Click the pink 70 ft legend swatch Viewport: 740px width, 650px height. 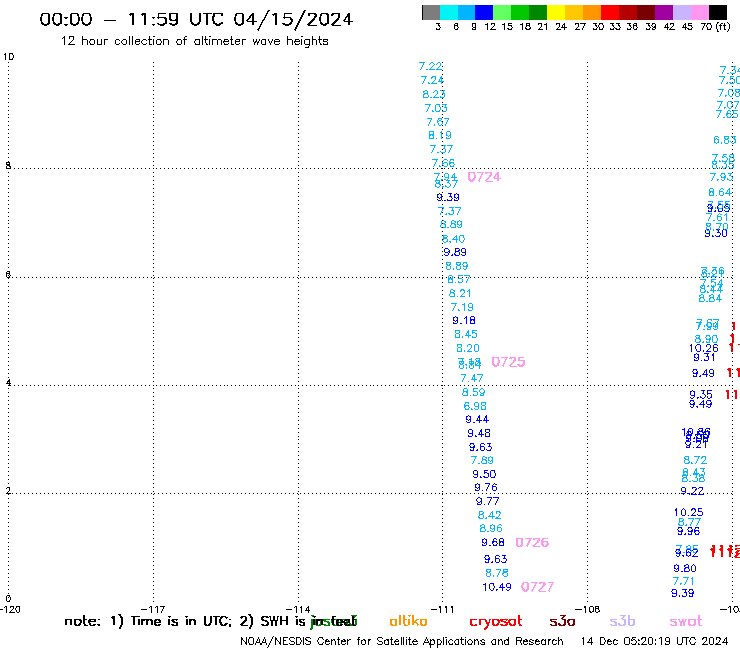click(x=699, y=12)
